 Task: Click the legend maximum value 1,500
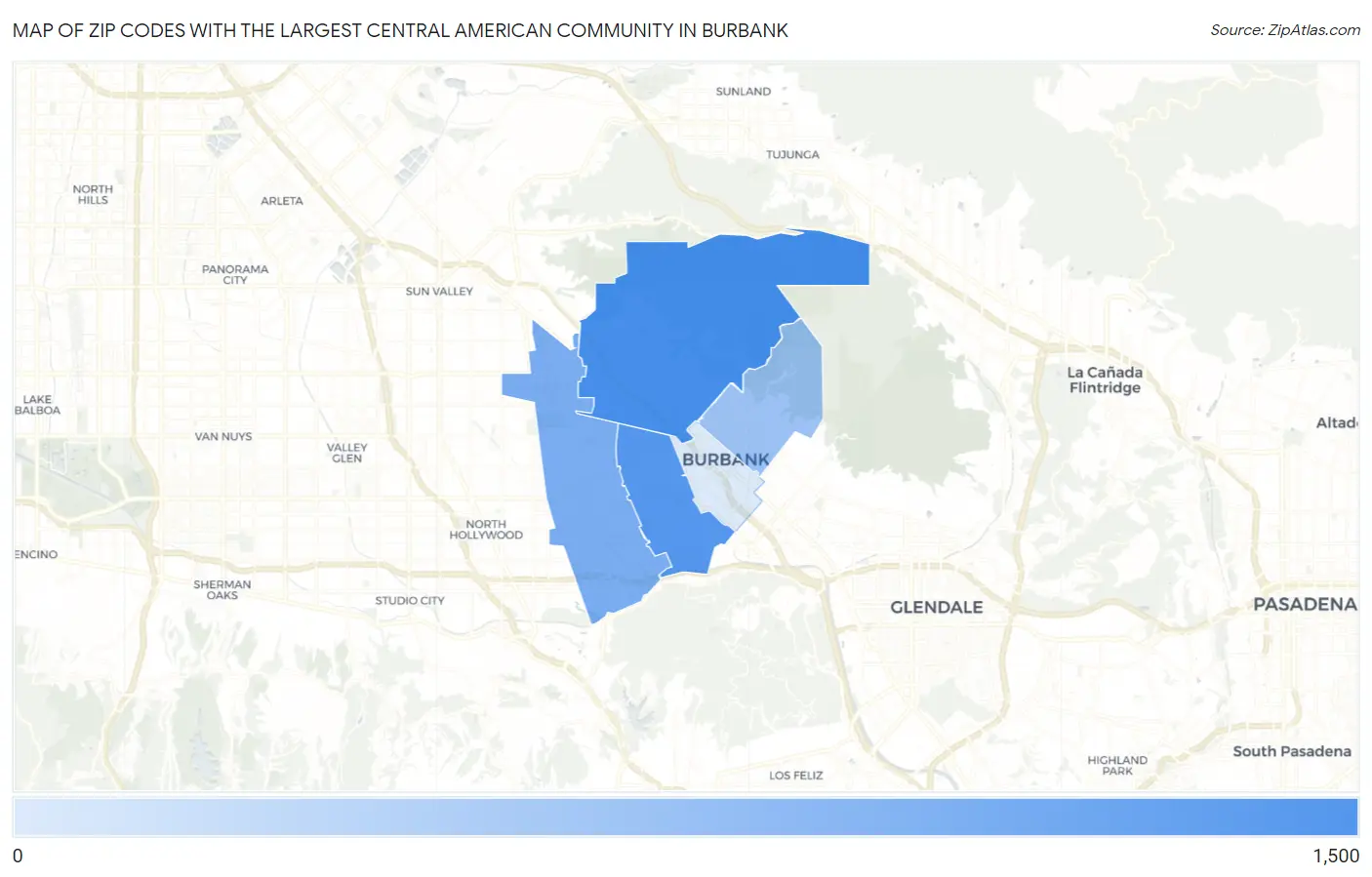[1336, 857]
